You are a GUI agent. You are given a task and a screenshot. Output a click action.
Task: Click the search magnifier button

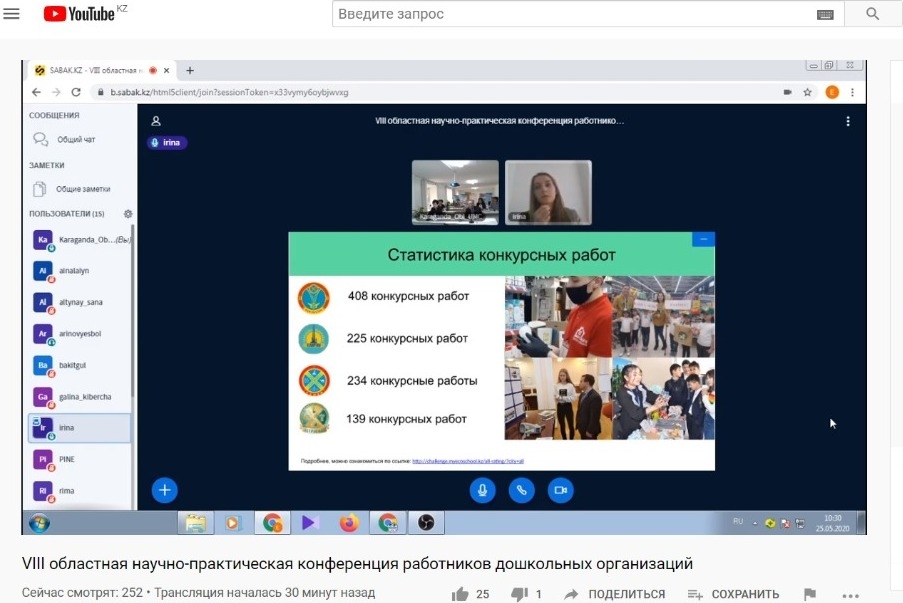[872, 14]
